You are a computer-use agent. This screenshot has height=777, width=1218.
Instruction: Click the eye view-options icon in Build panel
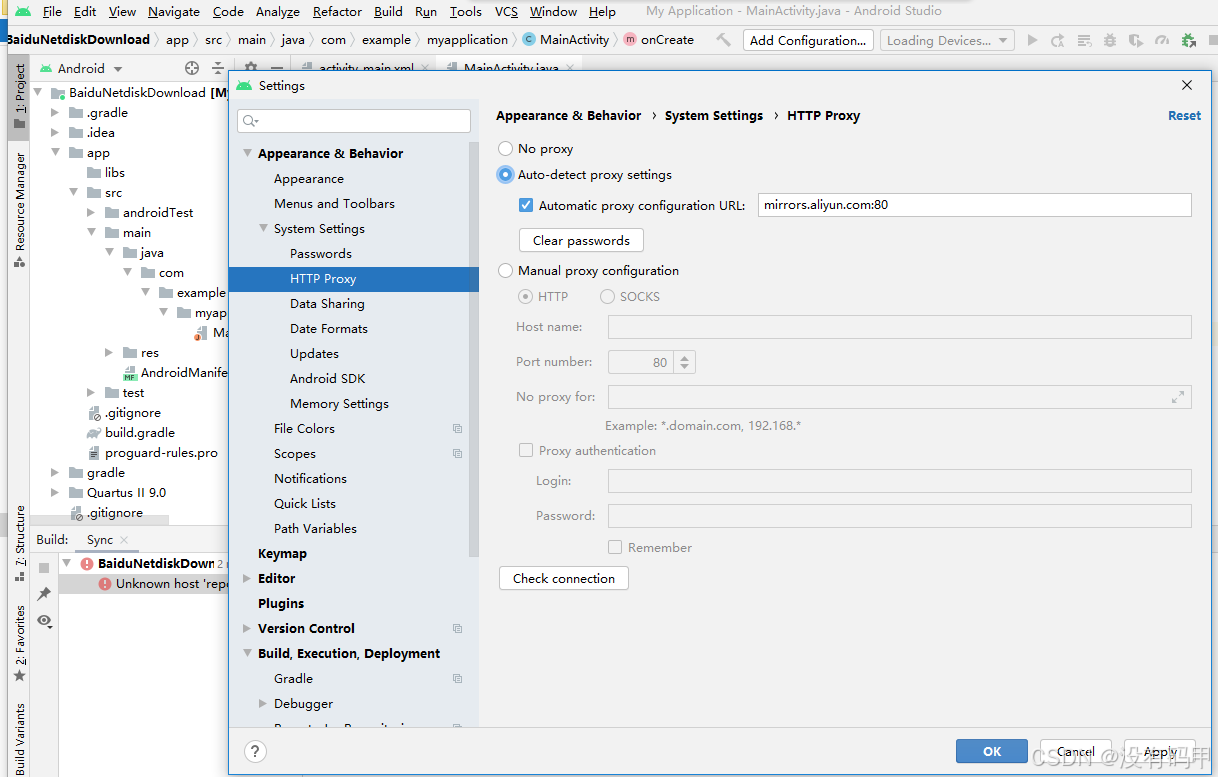coord(44,621)
